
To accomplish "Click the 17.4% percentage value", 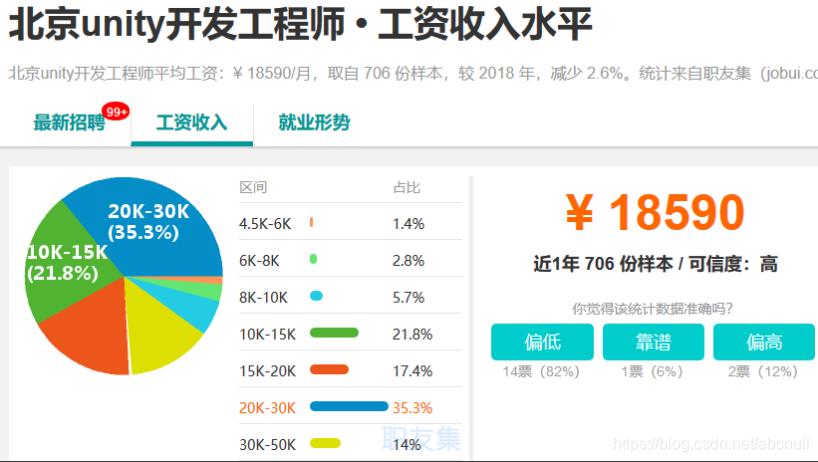I will 413,371.
